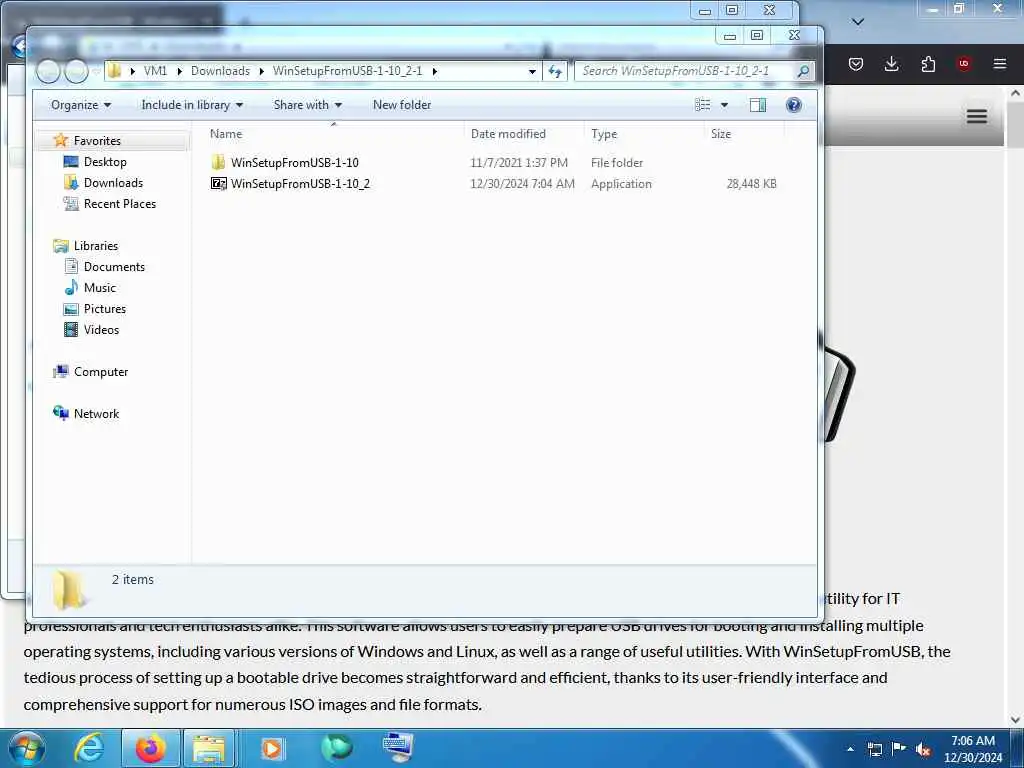The image size is (1024, 768).
Task: Open the keyboard-monitor taskbar icon
Action: click(x=398, y=747)
